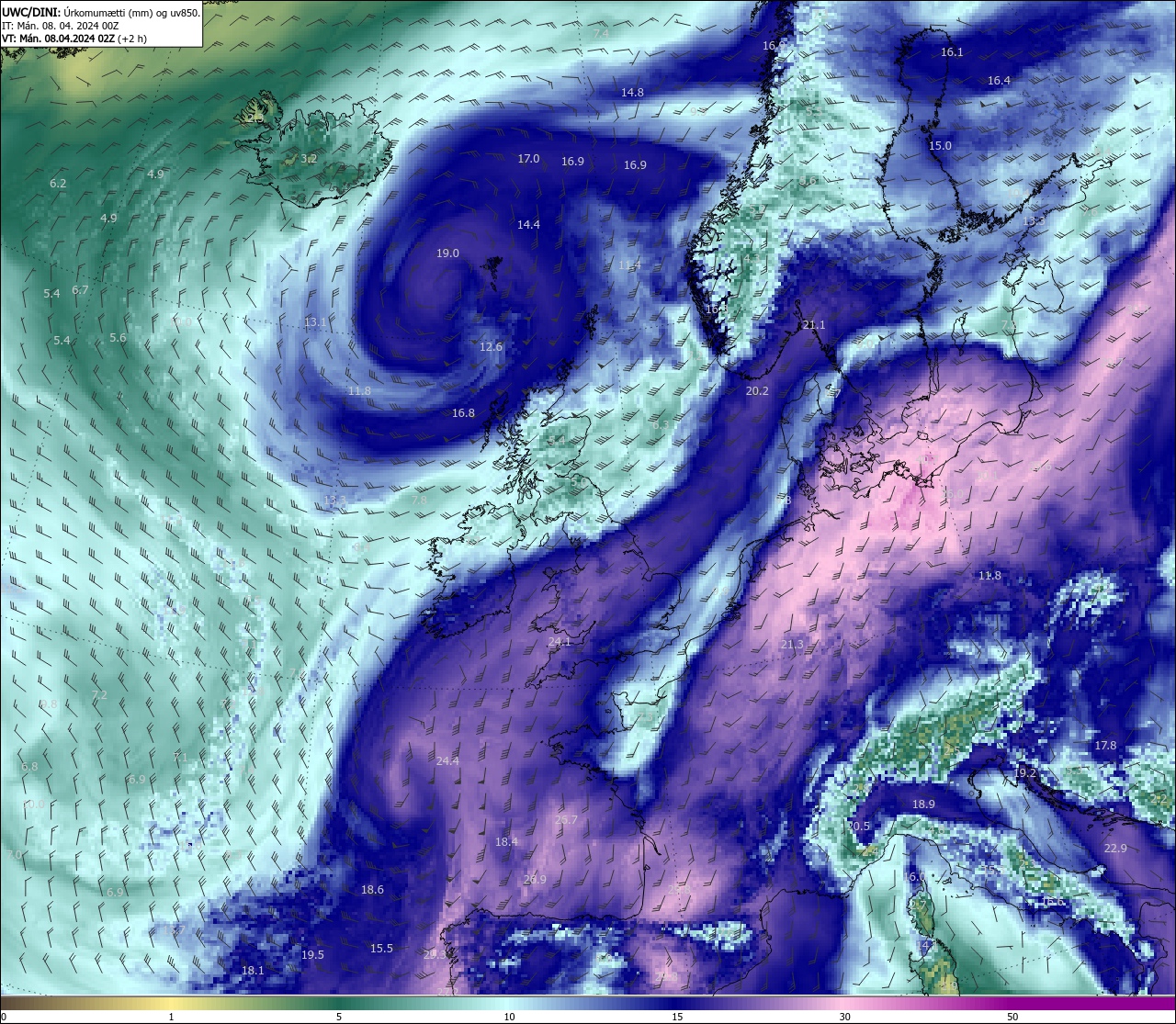Select the 20.5 value label
The width and height of the screenshot is (1176, 1024).
(x=858, y=827)
